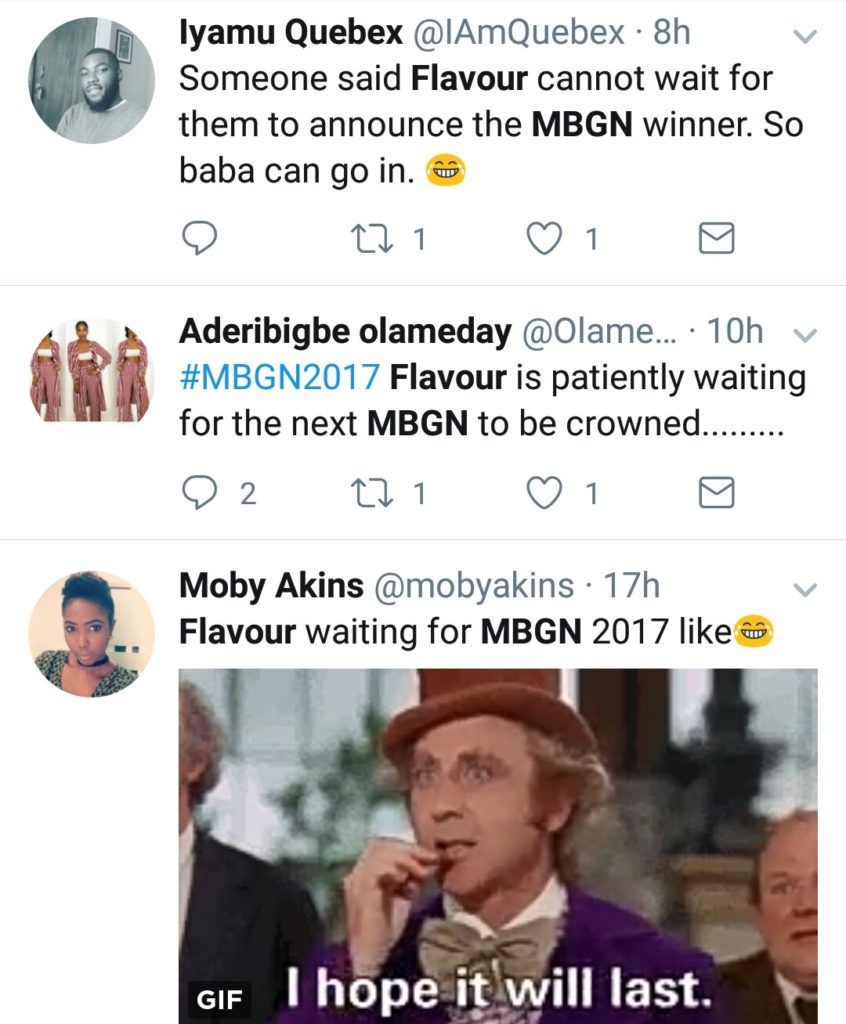This screenshot has height=1024, width=846.
Task: Open chevron menu on Aderibigbe olameday's tweet
Action: [805, 334]
